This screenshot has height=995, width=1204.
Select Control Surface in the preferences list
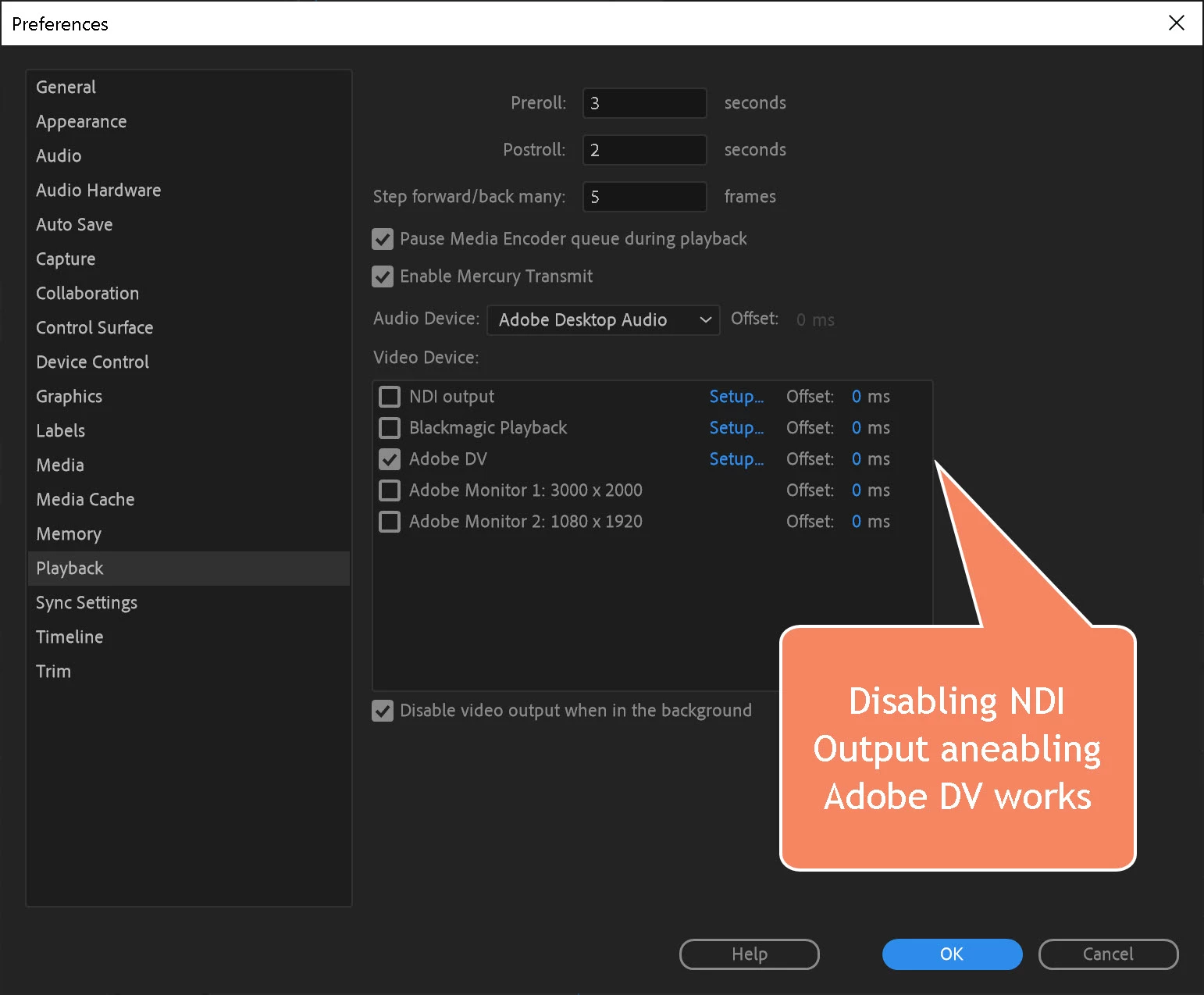point(188,328)
